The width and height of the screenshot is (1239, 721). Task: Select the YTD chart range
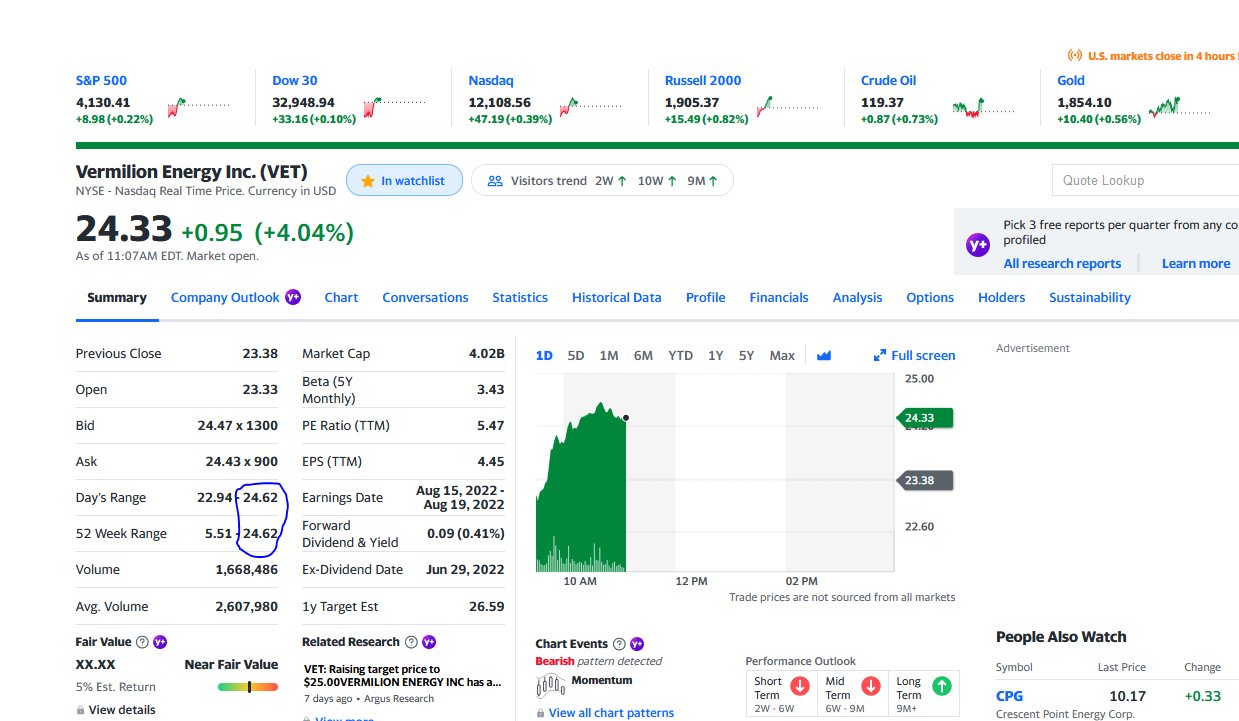point(680,355)
